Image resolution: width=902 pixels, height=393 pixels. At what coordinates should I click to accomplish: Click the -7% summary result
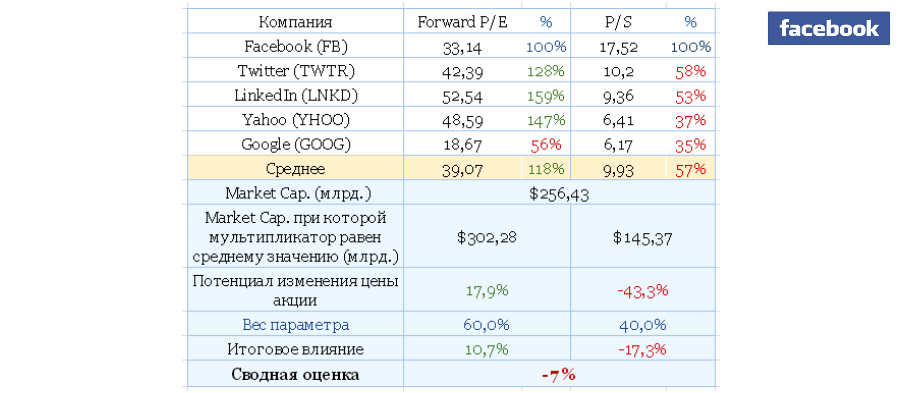point(559,375)
